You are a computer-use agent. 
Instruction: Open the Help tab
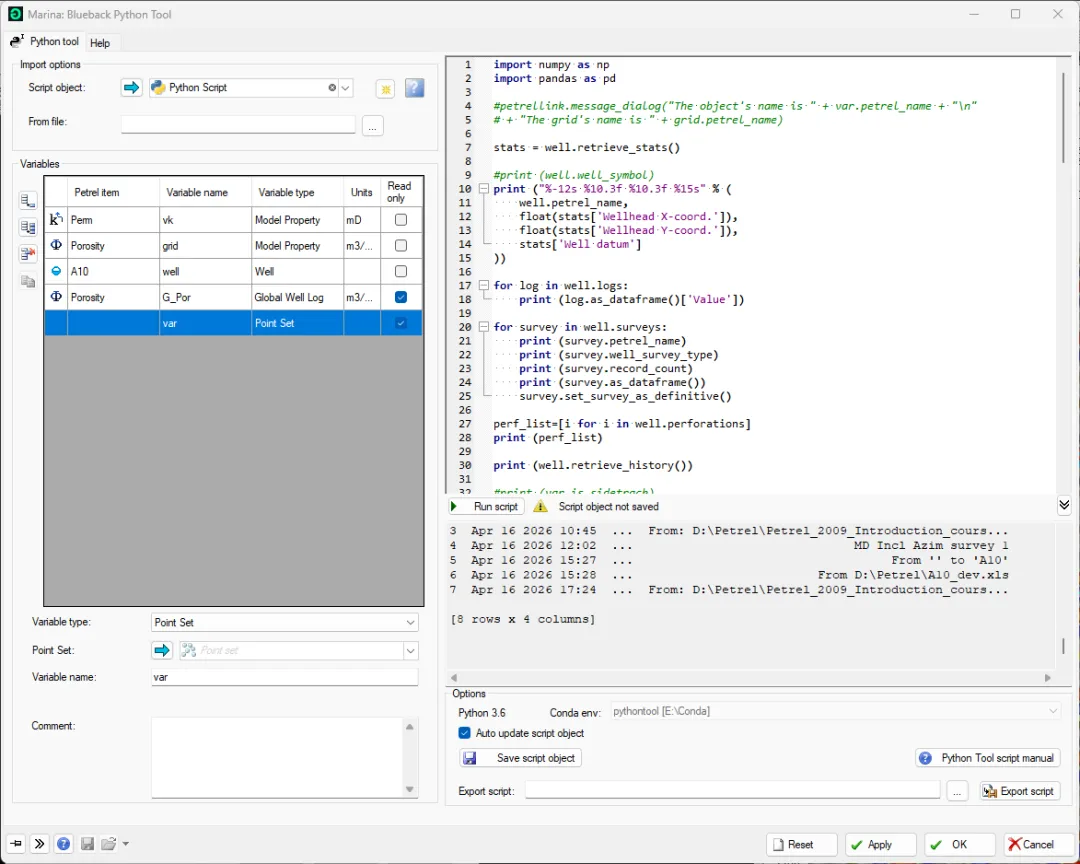[100, 43]
